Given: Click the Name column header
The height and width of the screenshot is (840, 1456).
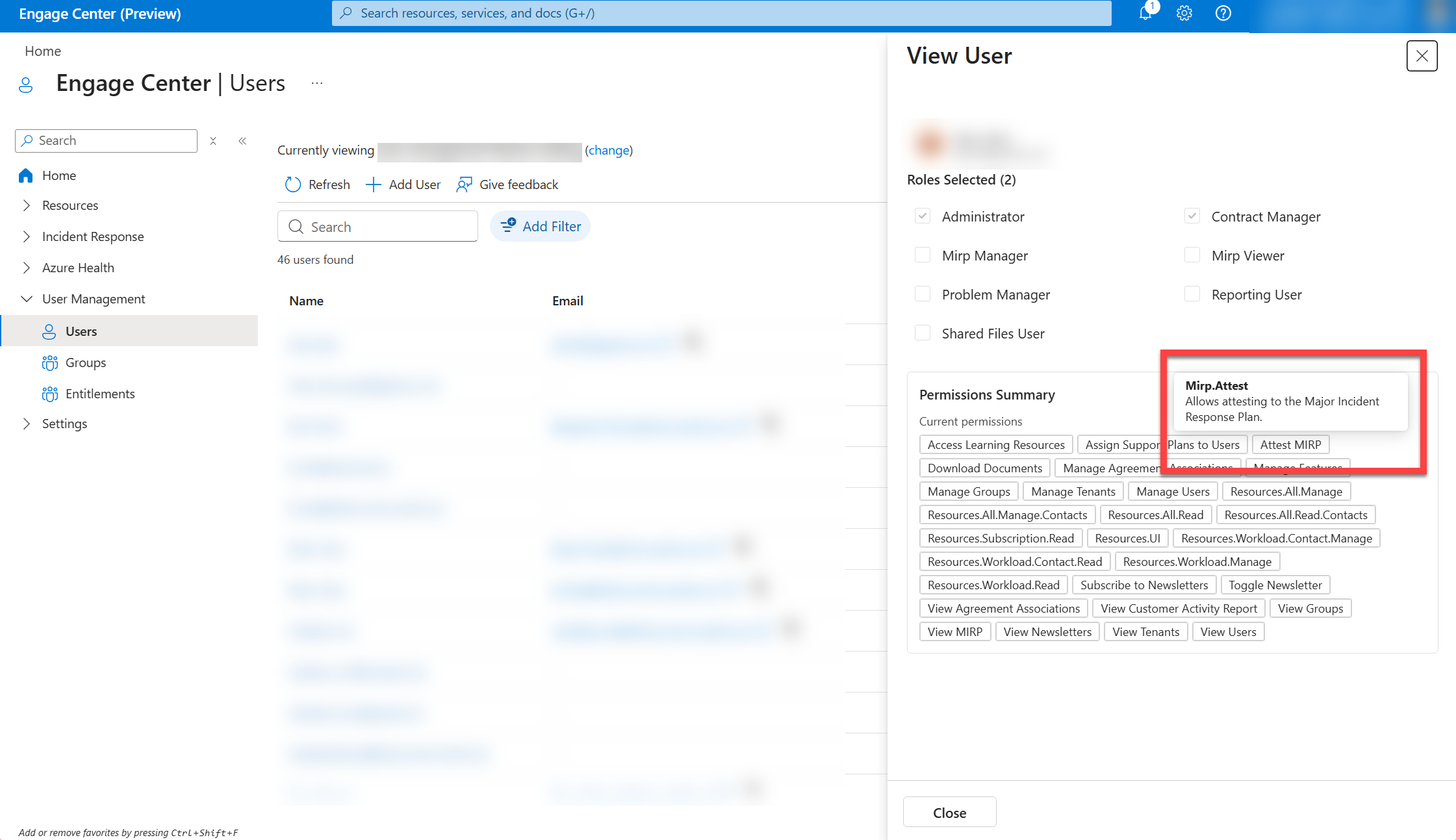Looking at the screenshot, I should point(306,301).
